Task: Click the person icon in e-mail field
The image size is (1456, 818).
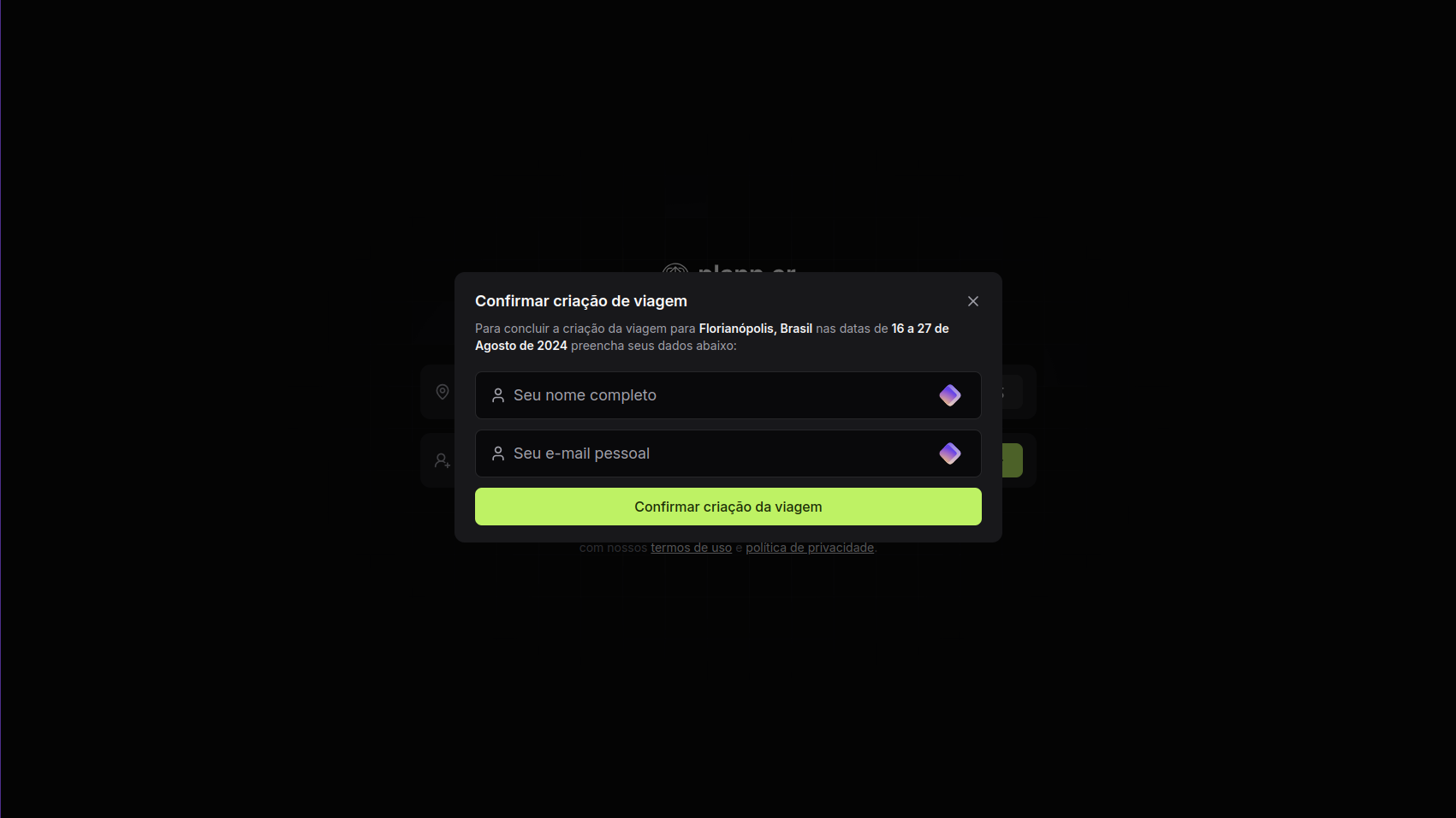Action: 498,453
